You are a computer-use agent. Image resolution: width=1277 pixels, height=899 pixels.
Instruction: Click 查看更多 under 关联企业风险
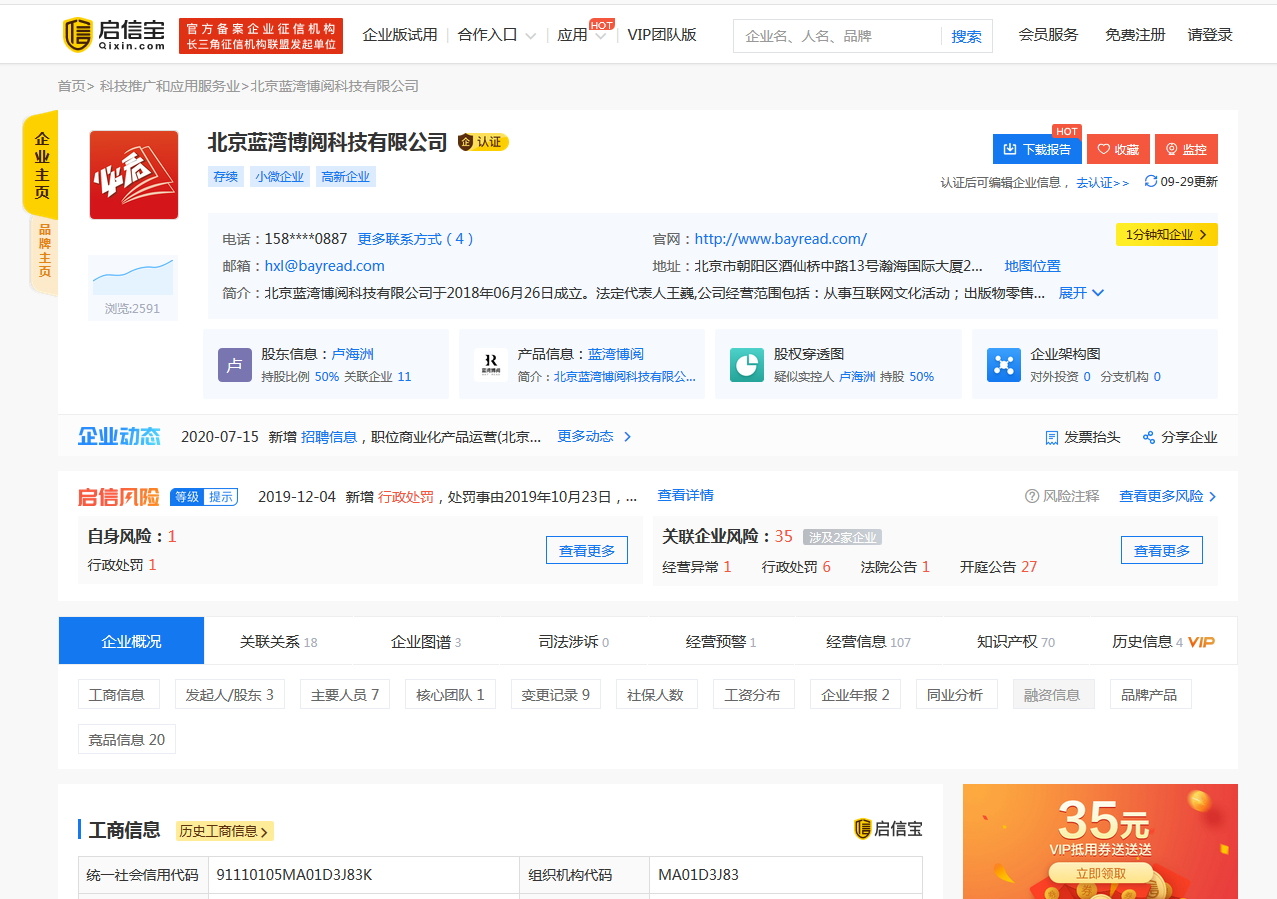coord(1161,550)
